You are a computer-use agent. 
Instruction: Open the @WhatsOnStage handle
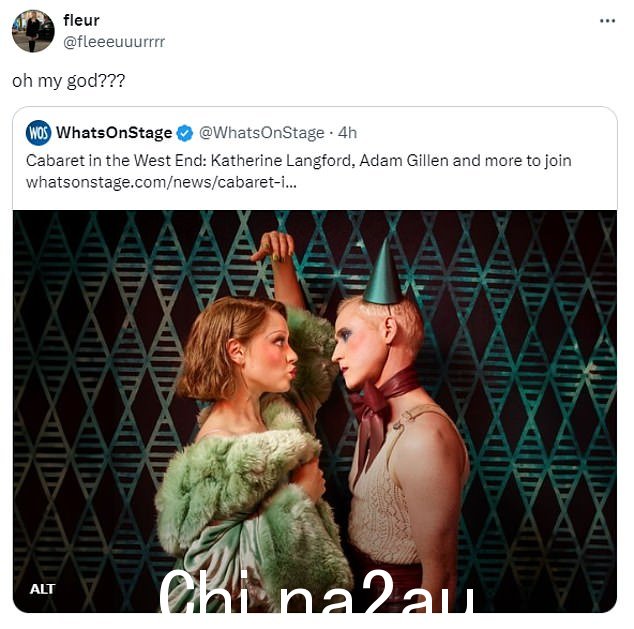click(262, 133)
